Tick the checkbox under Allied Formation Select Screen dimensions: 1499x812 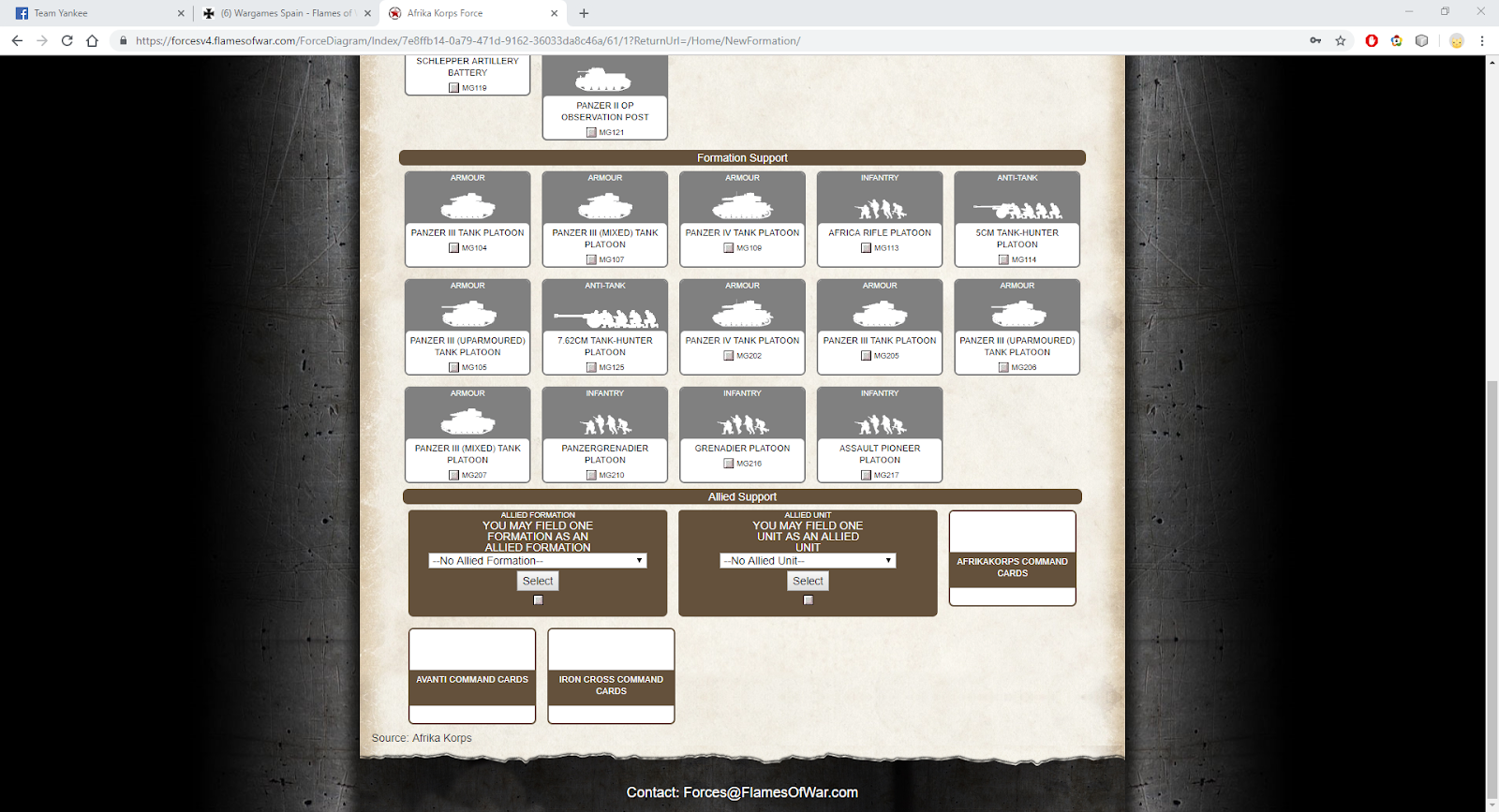538,600
